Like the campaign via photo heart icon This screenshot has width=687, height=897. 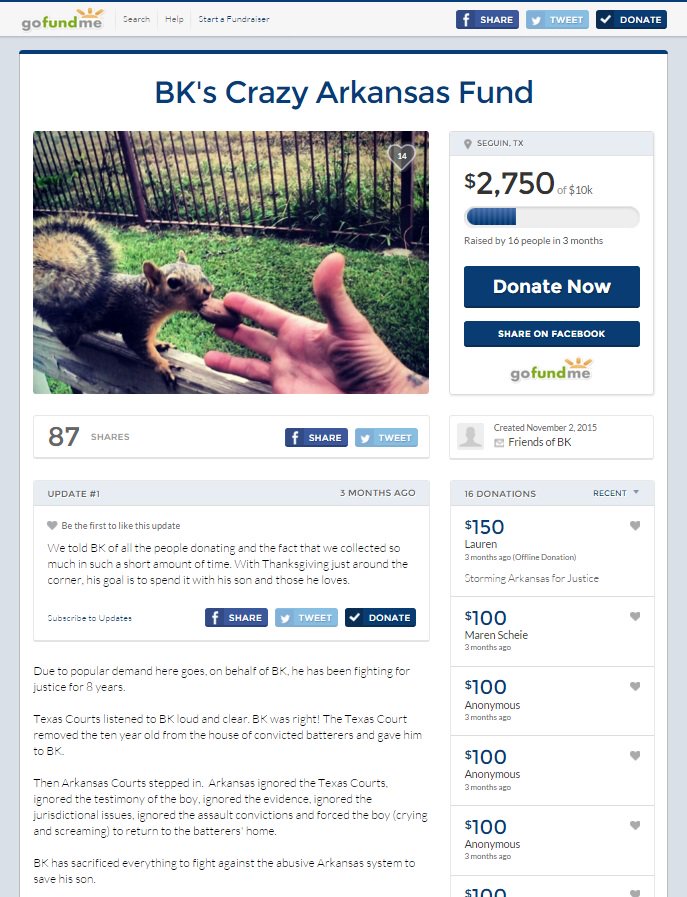[402, 156]
